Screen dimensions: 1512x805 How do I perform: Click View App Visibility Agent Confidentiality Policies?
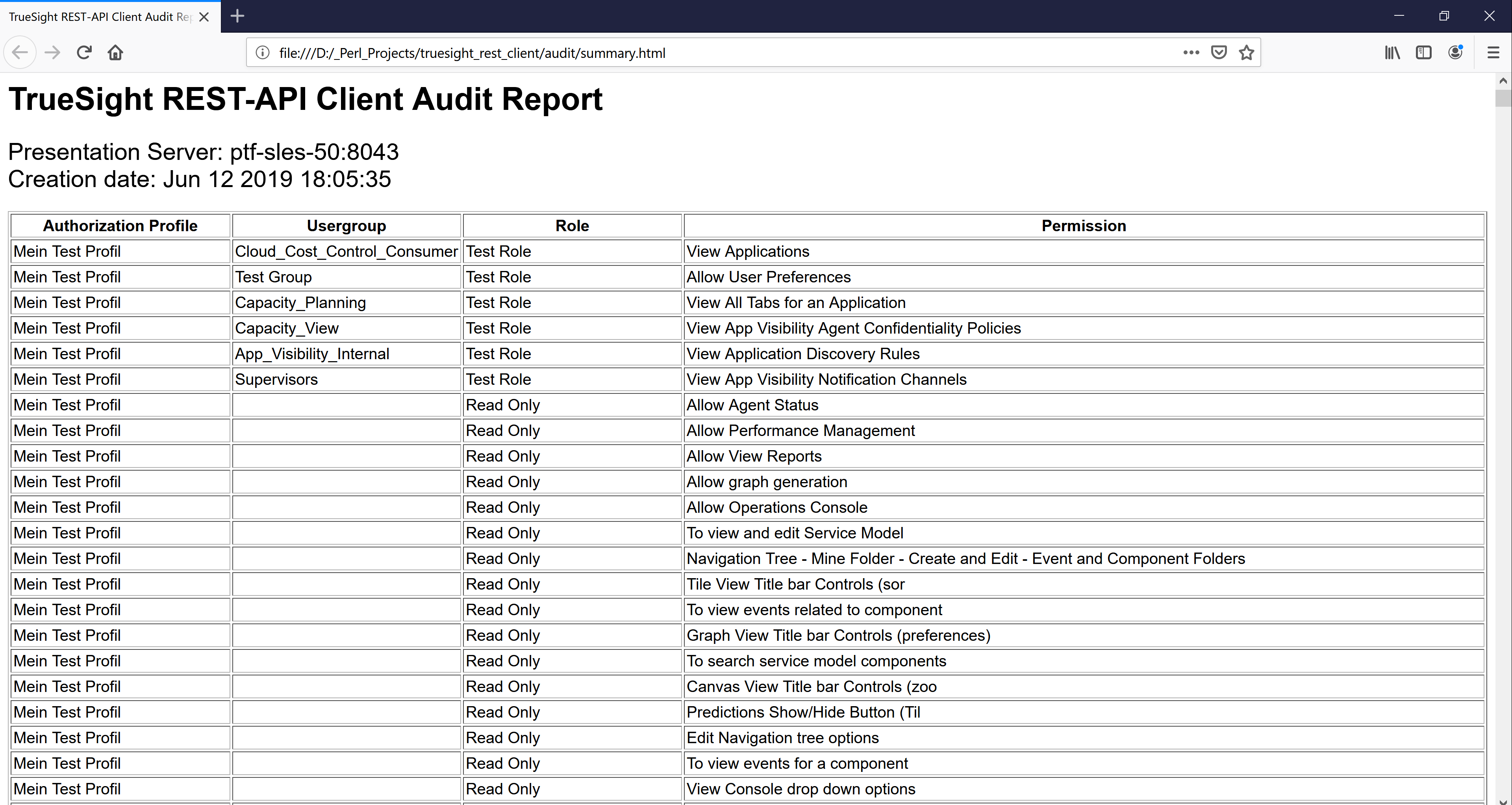click(x=1084, y=328)
